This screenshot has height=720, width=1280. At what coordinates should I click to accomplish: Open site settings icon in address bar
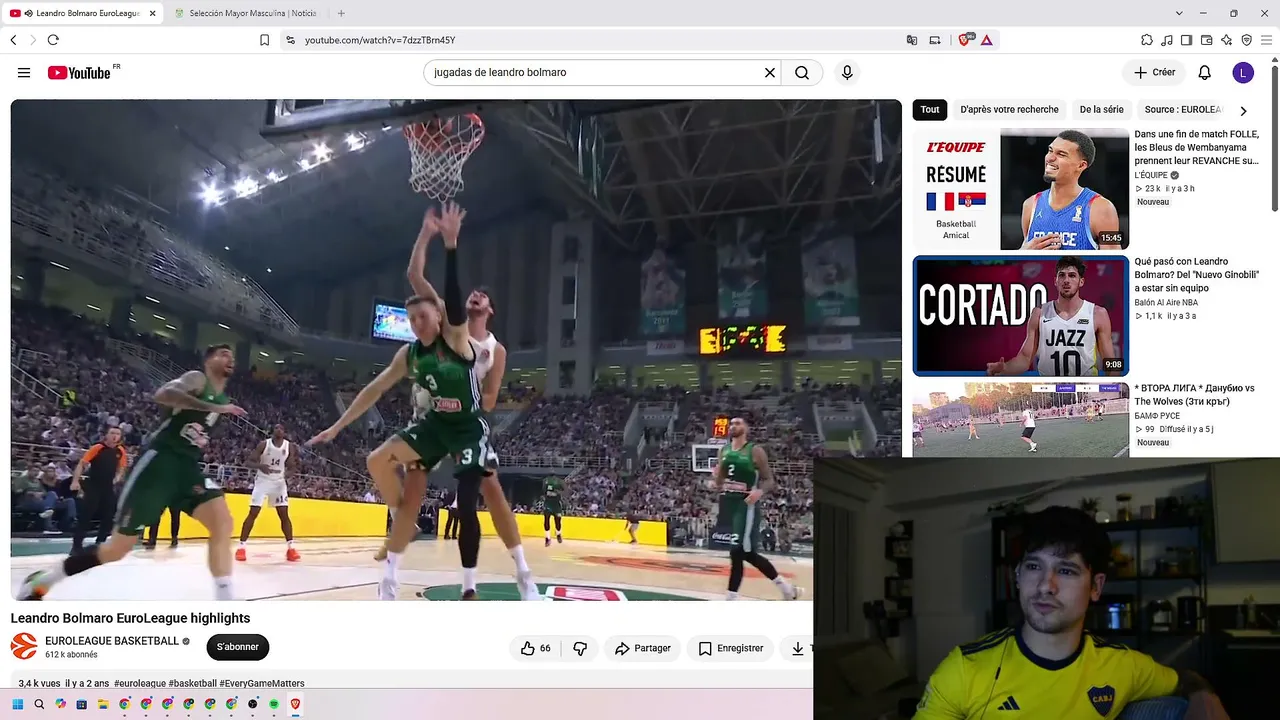click(290, 40)
